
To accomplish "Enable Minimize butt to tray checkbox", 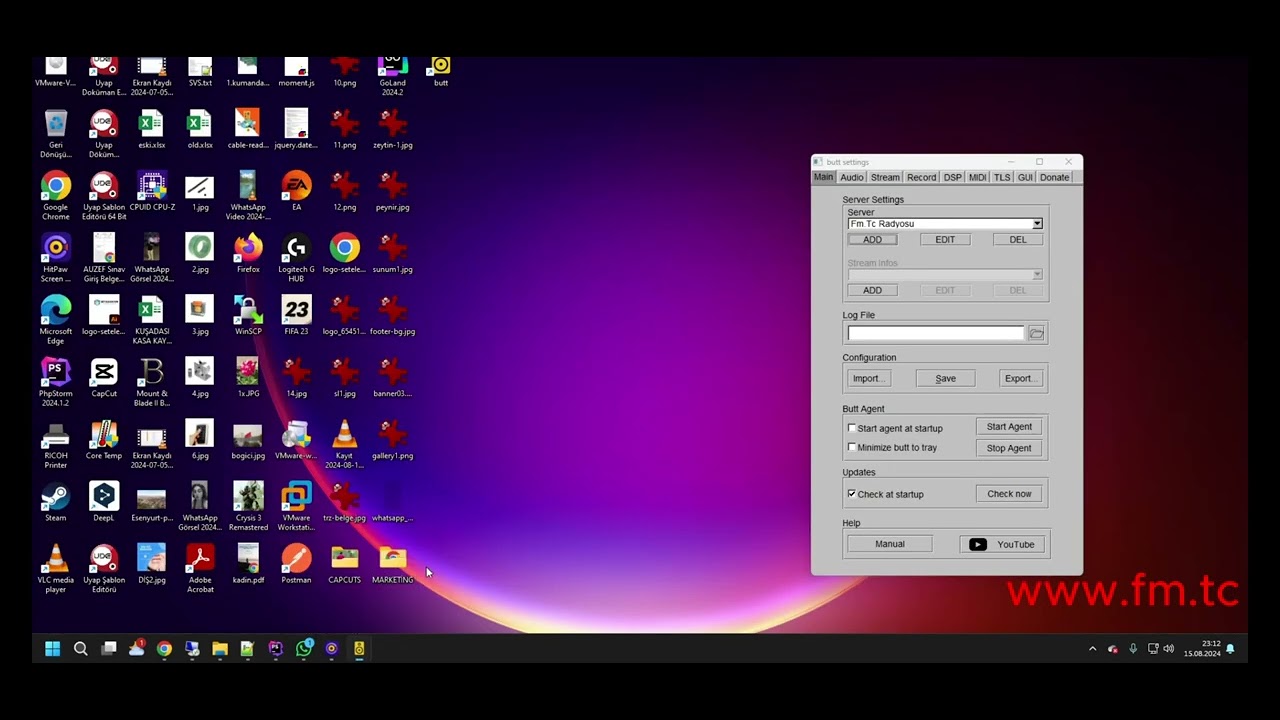I will point(852,447).
